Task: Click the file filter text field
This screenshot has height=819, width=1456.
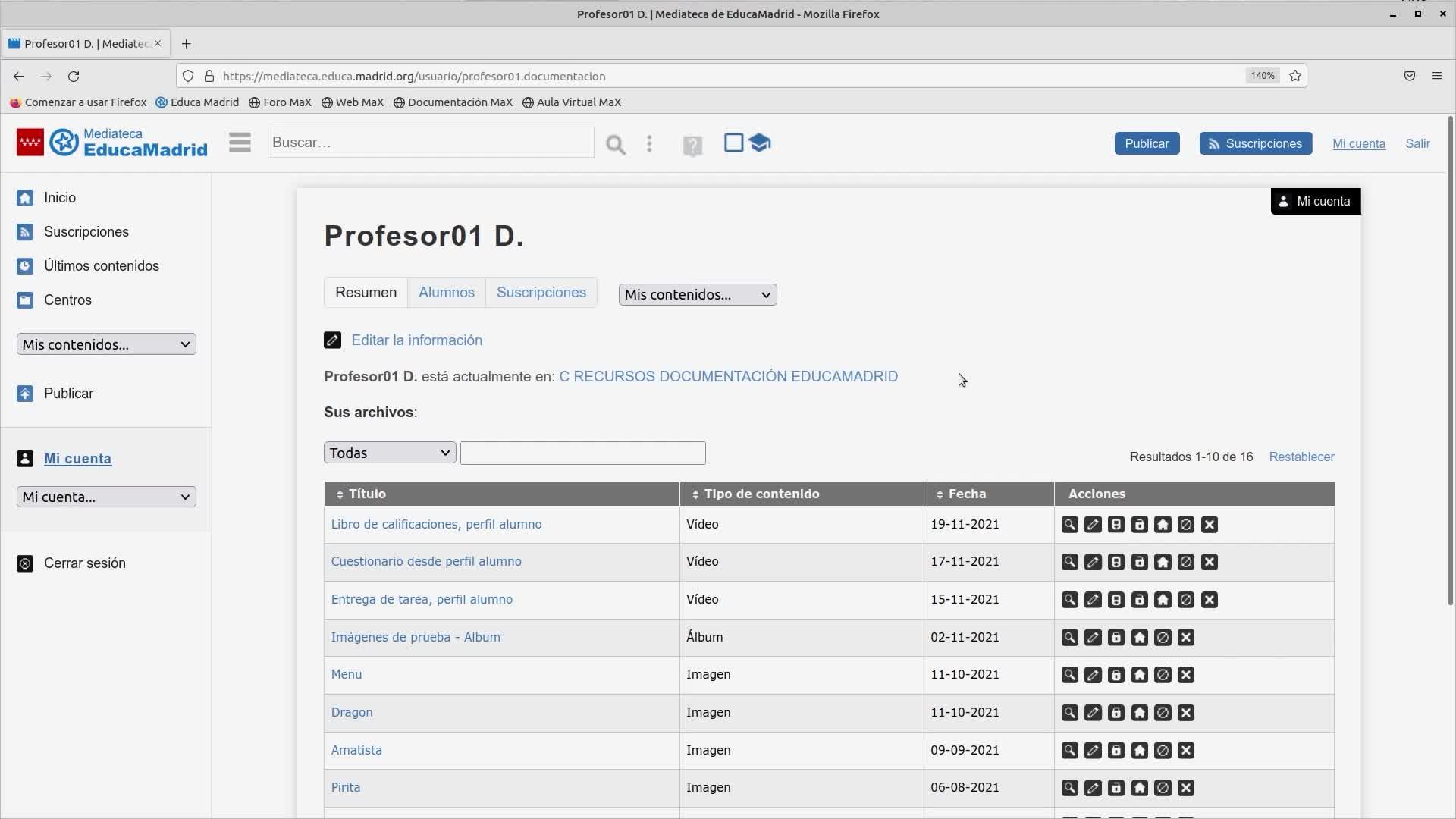Action: pyautogui.click(x=582, y=453)
